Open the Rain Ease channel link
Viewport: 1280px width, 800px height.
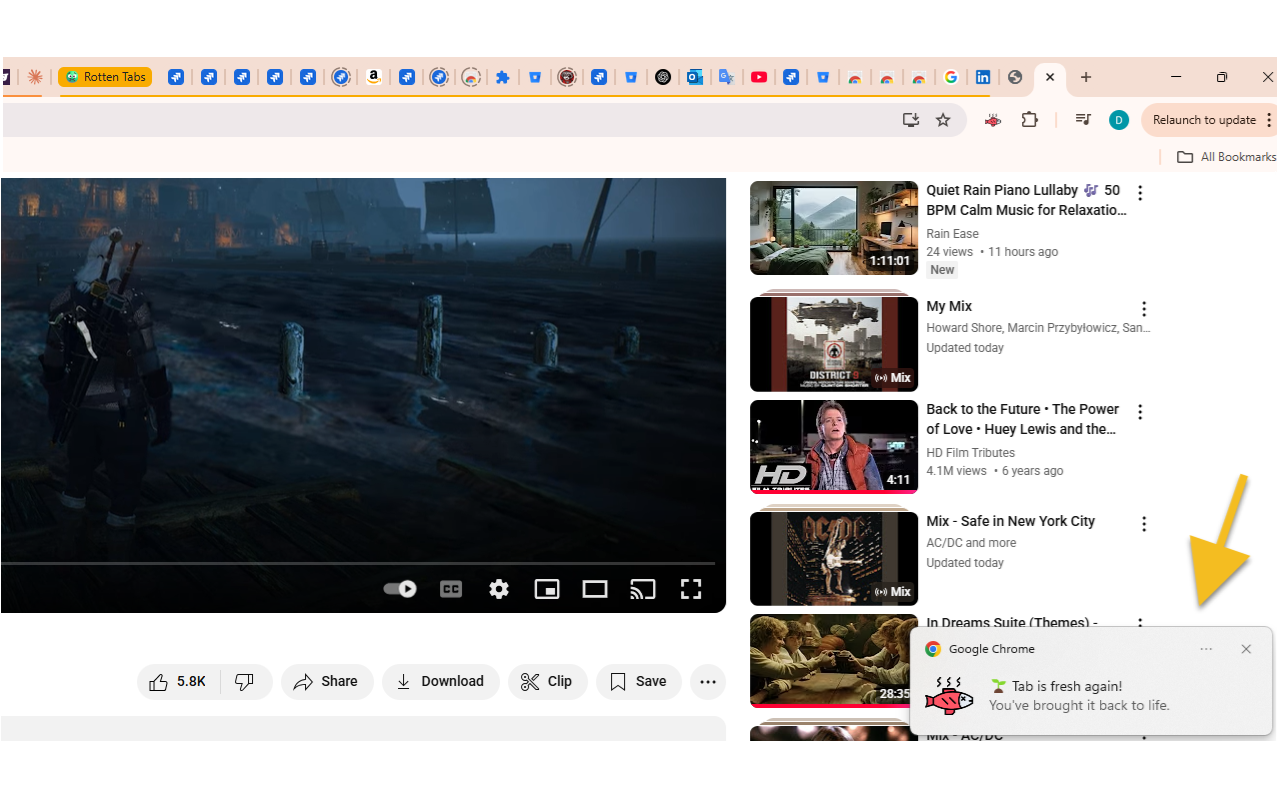click(x=952, y=234)
